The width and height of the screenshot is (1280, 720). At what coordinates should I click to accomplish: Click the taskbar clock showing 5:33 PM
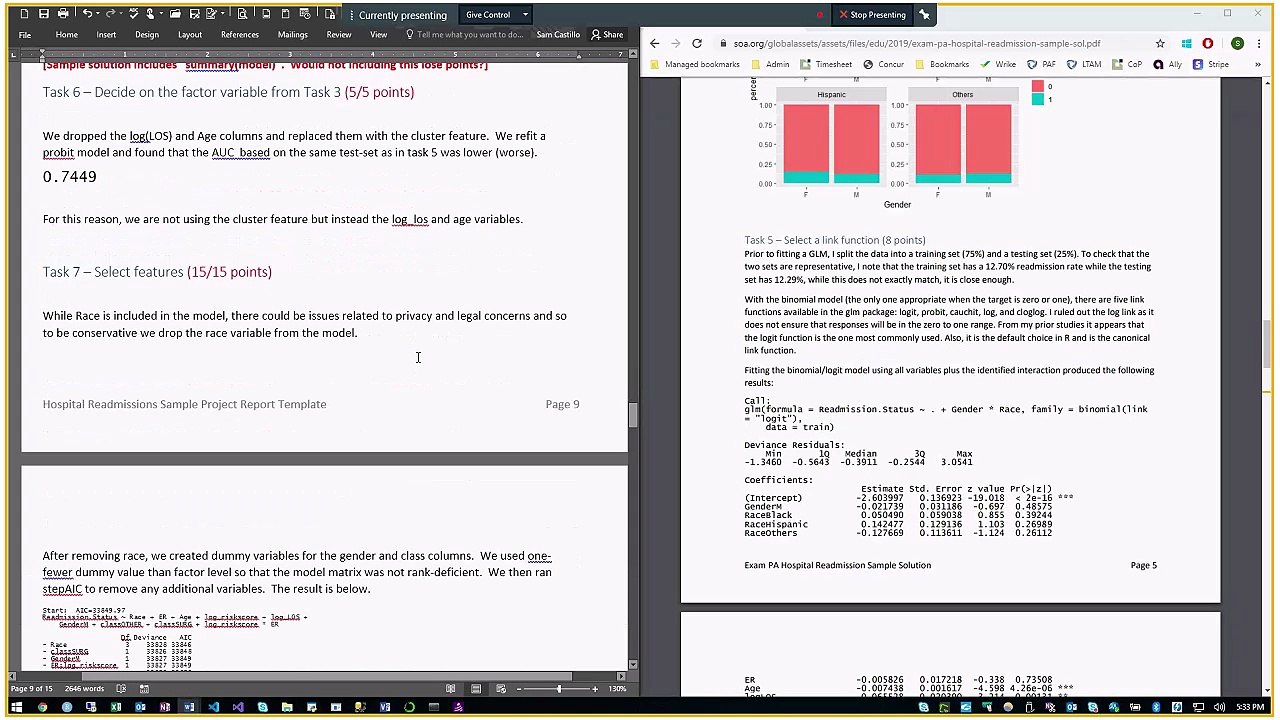click(1249, 707)
